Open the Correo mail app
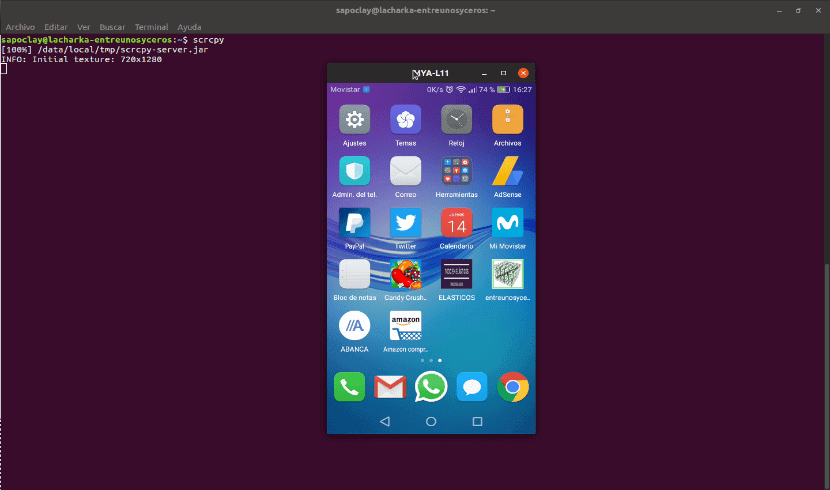The width and height of the screenshot is (830, 490). [x=405, y=171]
